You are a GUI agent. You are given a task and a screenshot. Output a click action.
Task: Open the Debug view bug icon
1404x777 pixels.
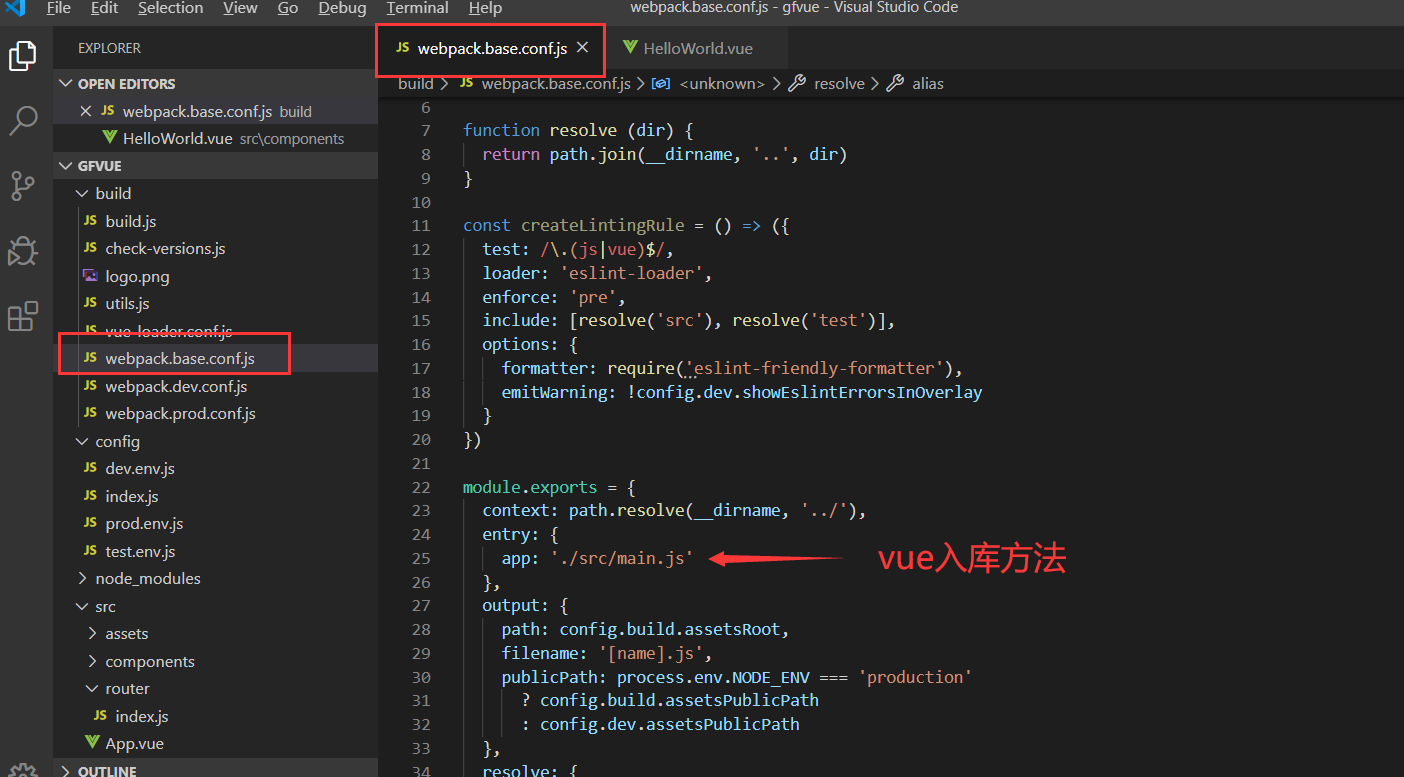[23, 251]
